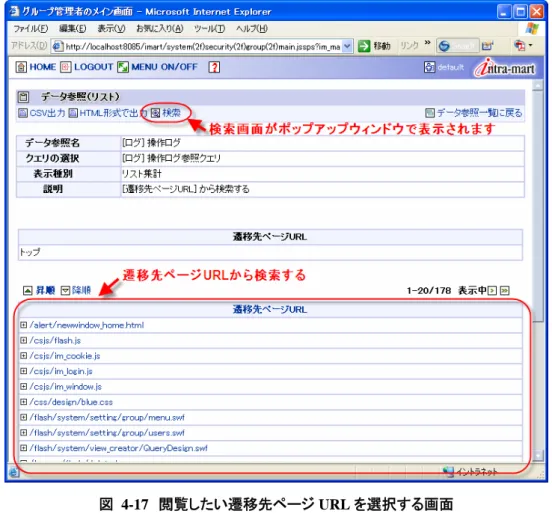This screenshot has width=552, height=514.
Task: Click the データ参照(リスト) title icon
Action: (x=23, y=97)
